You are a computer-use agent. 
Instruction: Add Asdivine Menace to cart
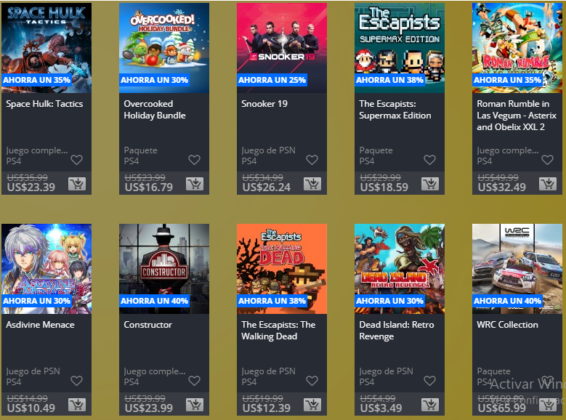pos(77,405)
